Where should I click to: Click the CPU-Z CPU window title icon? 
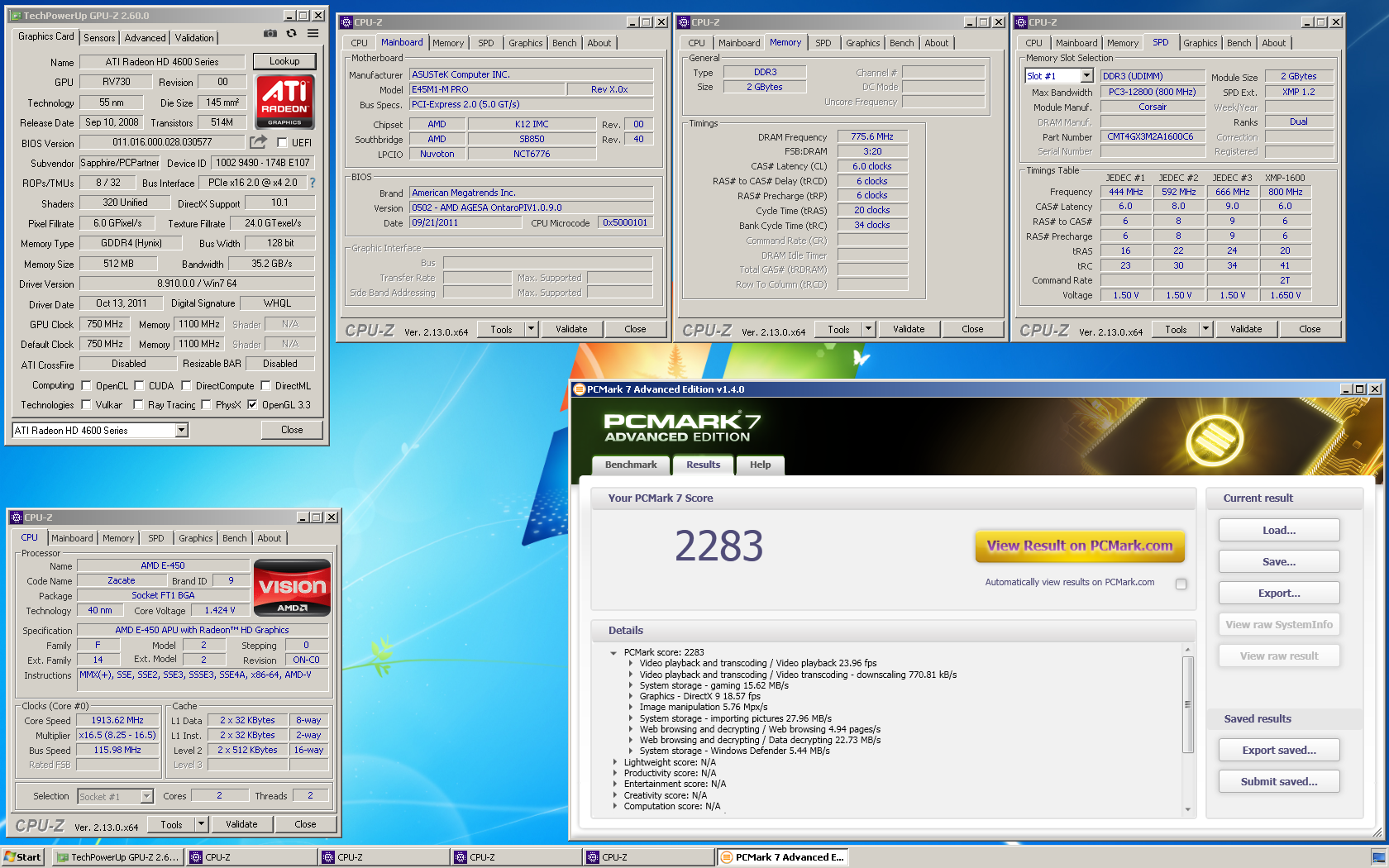16,517
